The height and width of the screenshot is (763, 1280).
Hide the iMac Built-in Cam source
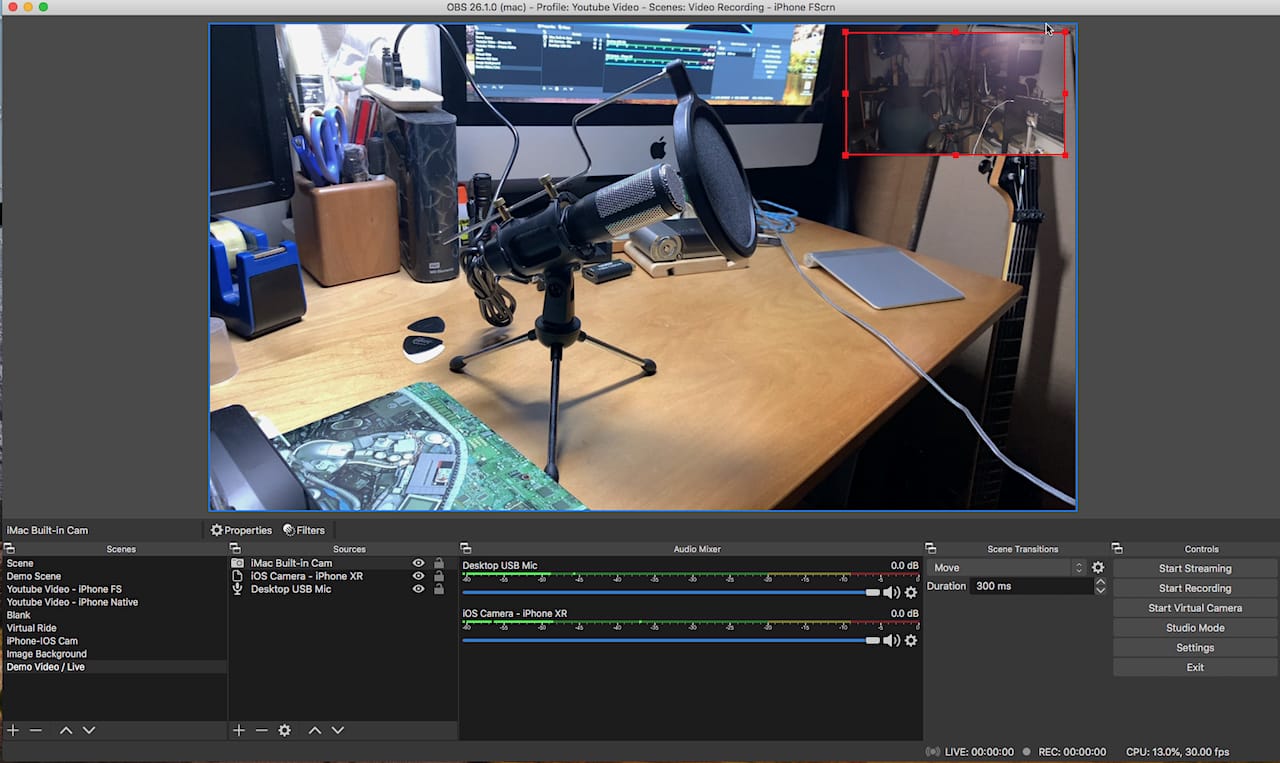(x=419, y=564)
